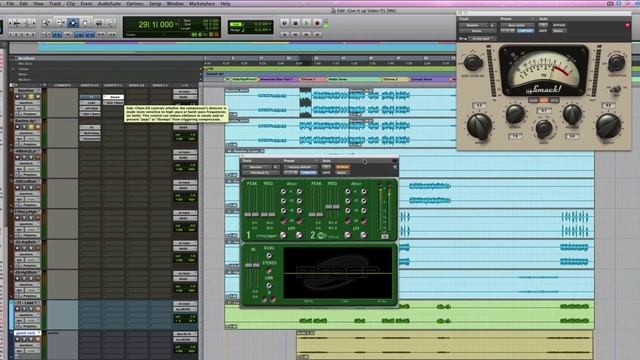Open the Track menu
The height and width of the screenshot is (360, 640).
(x=55, y=4)
